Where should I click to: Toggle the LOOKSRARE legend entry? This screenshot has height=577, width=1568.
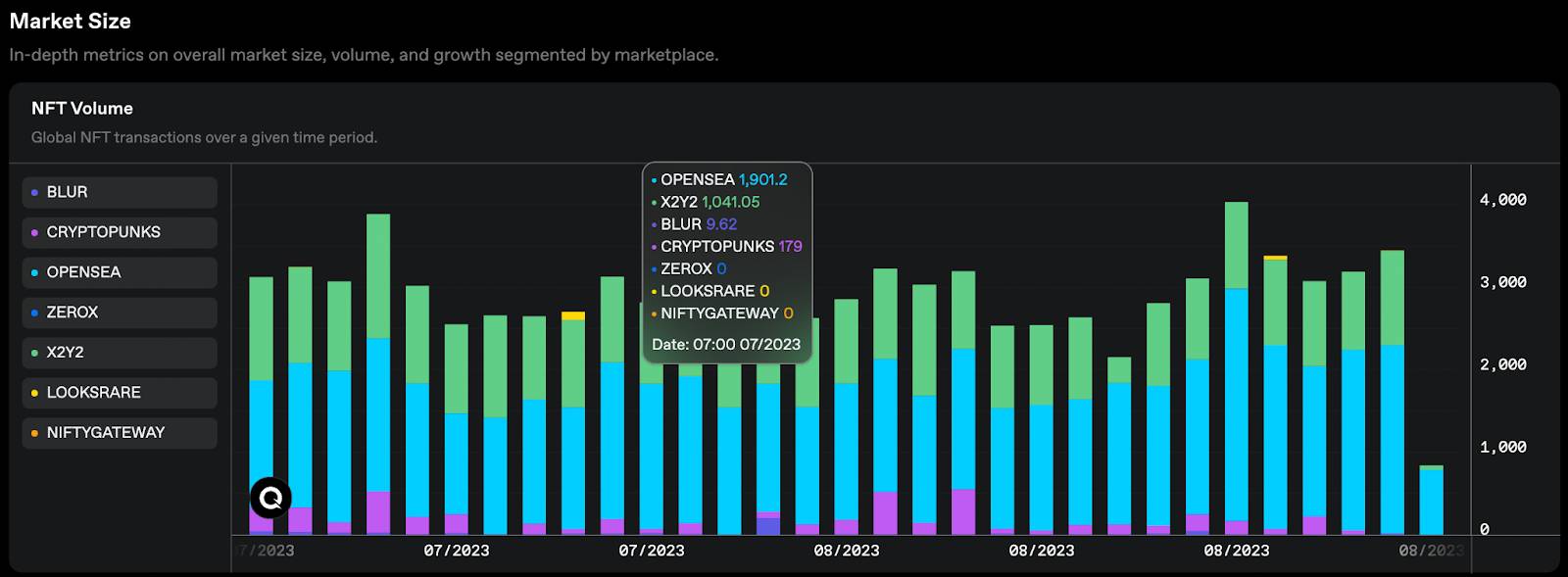120,393
